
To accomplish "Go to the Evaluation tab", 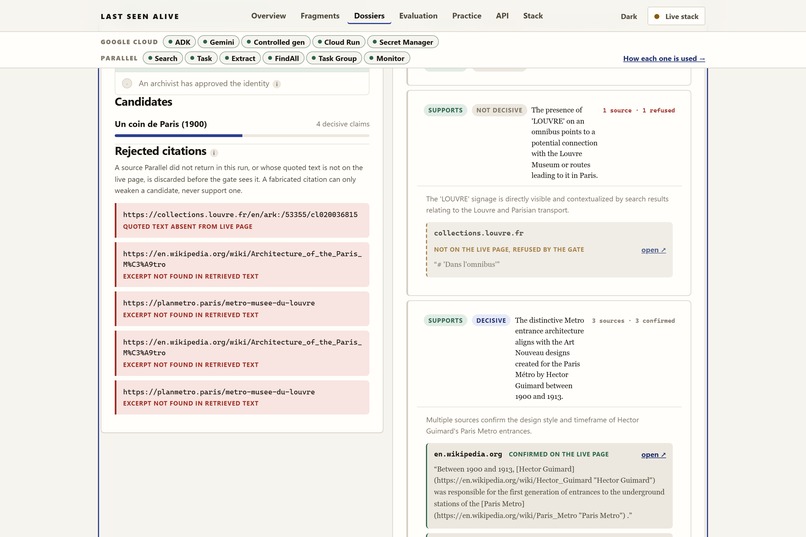I will 418,16.
